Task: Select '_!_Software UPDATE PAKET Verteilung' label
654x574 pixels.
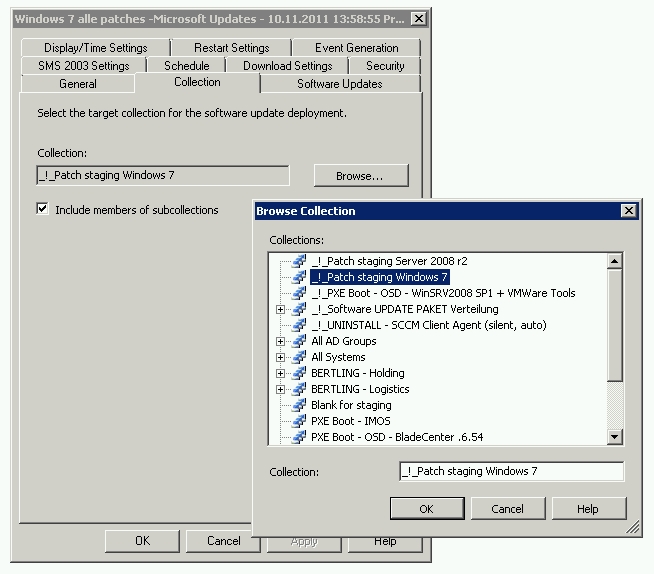Action: coord(405,309)
